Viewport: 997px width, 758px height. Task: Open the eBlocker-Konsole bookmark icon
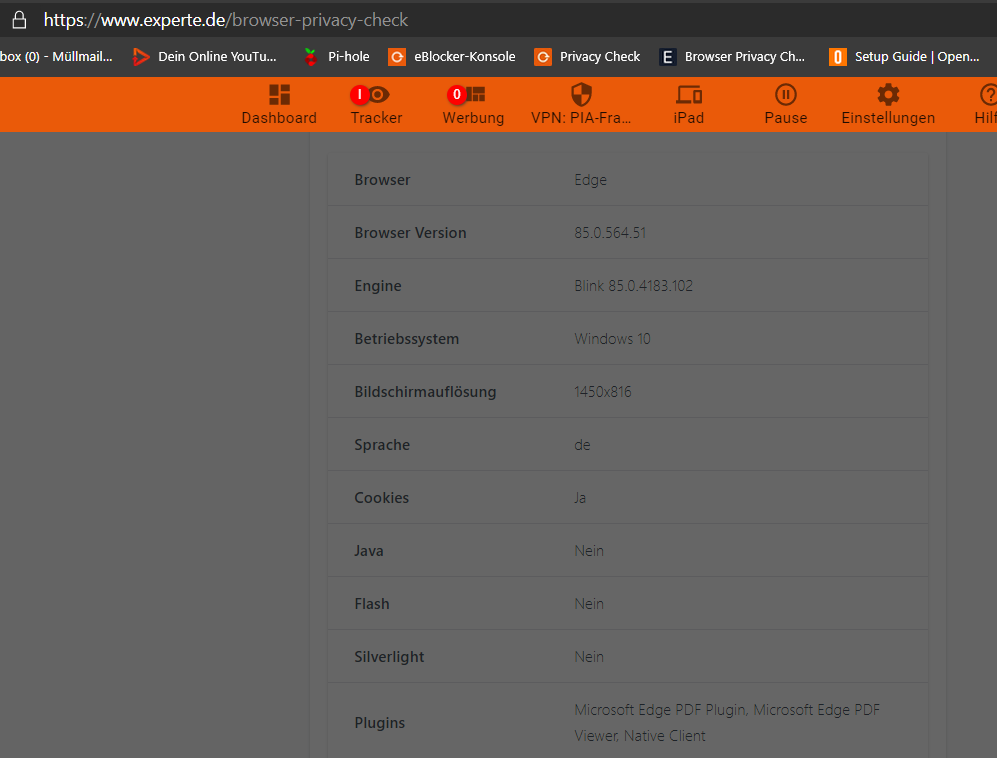397,57
